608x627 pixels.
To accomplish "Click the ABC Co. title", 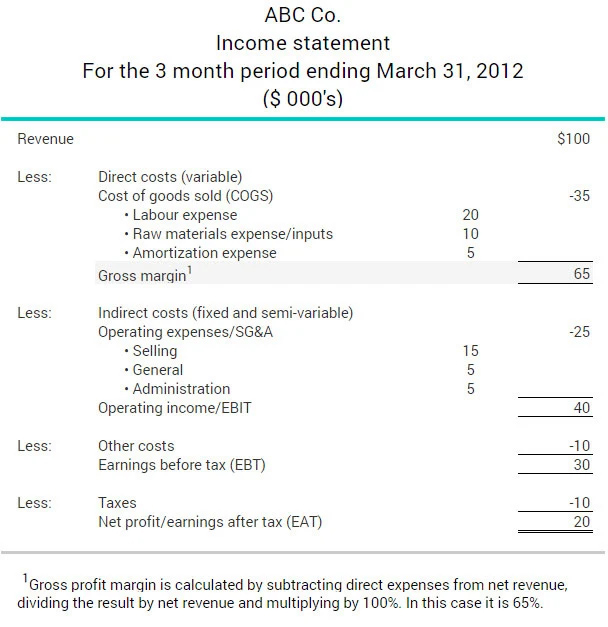I will coord(301,16).
